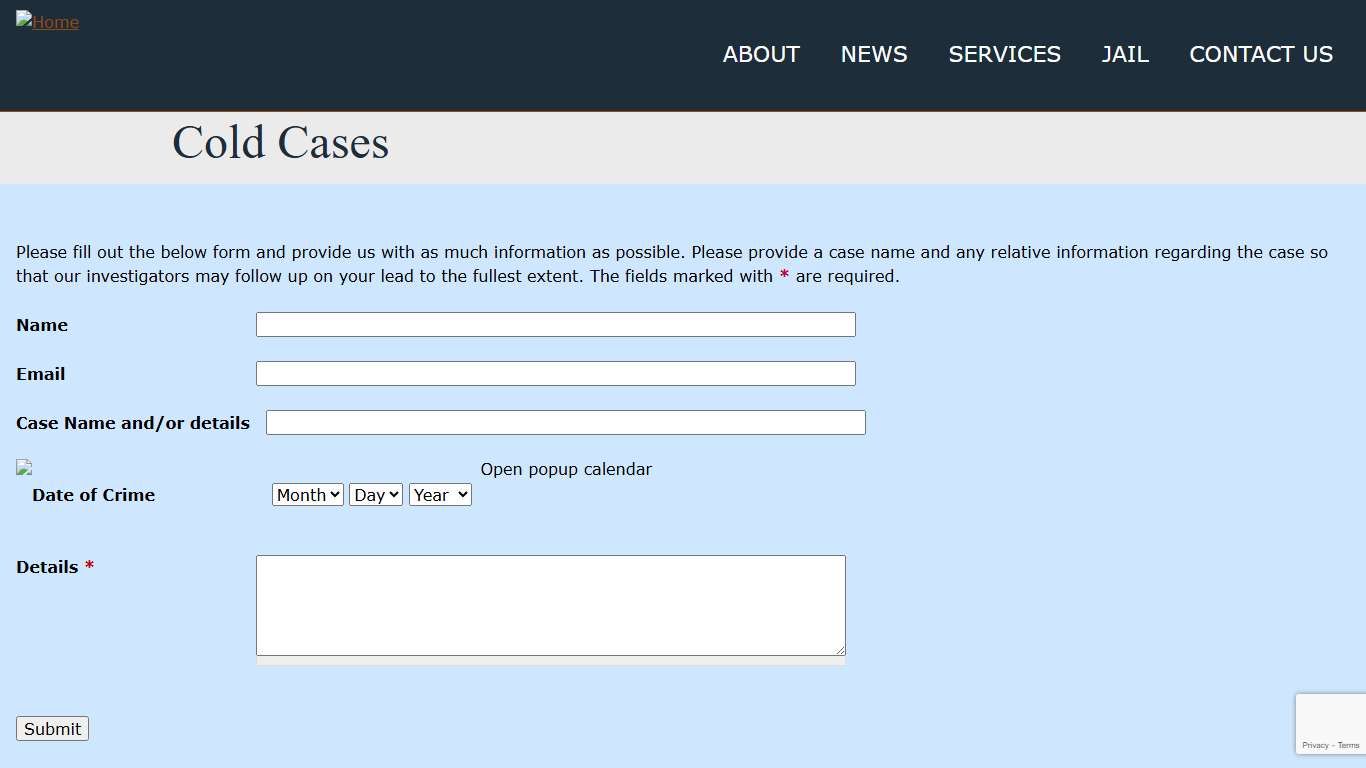Focus the Name text field

[x=555, y=325]
